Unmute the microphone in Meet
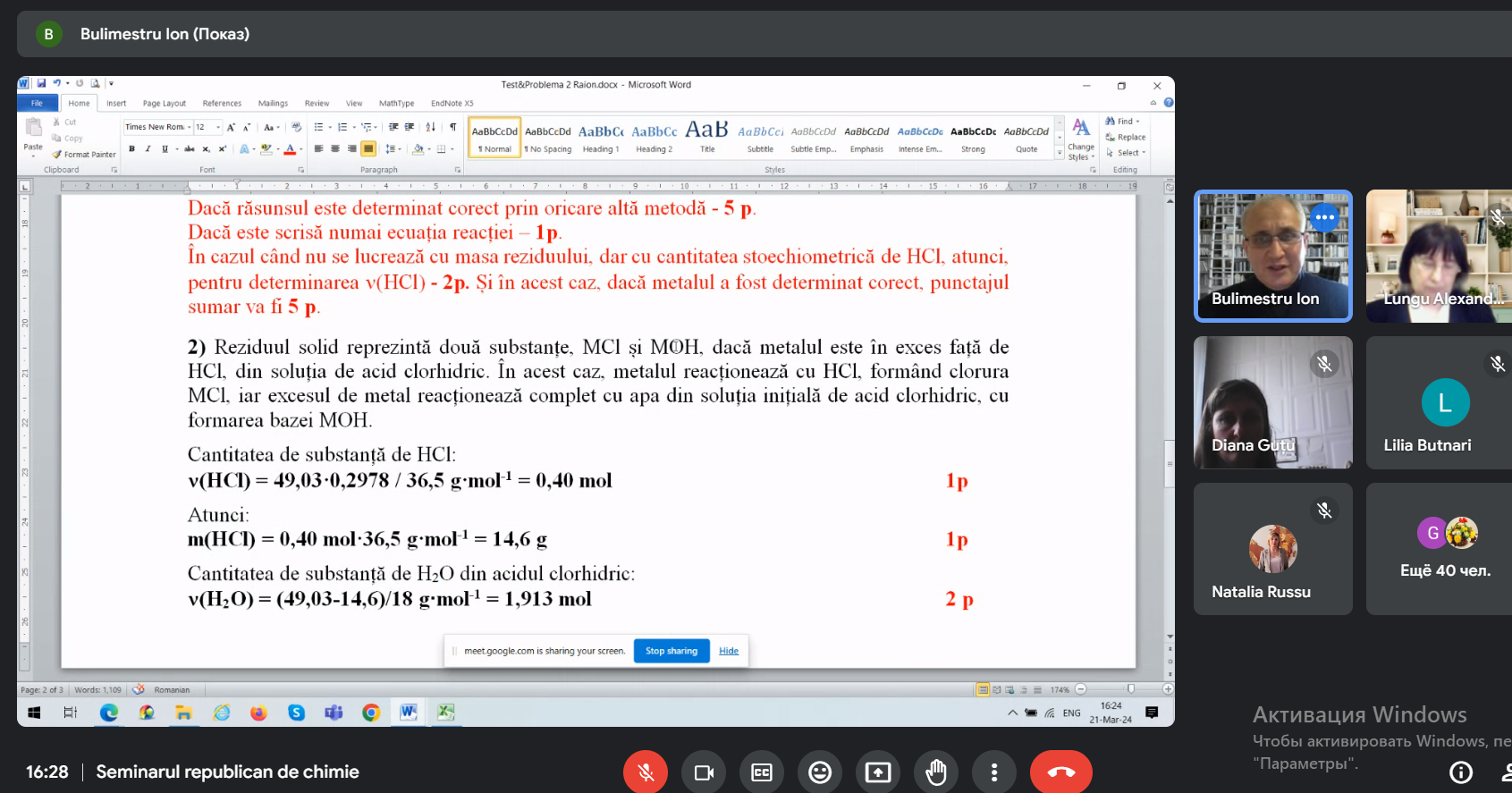 tap(646, 772)
